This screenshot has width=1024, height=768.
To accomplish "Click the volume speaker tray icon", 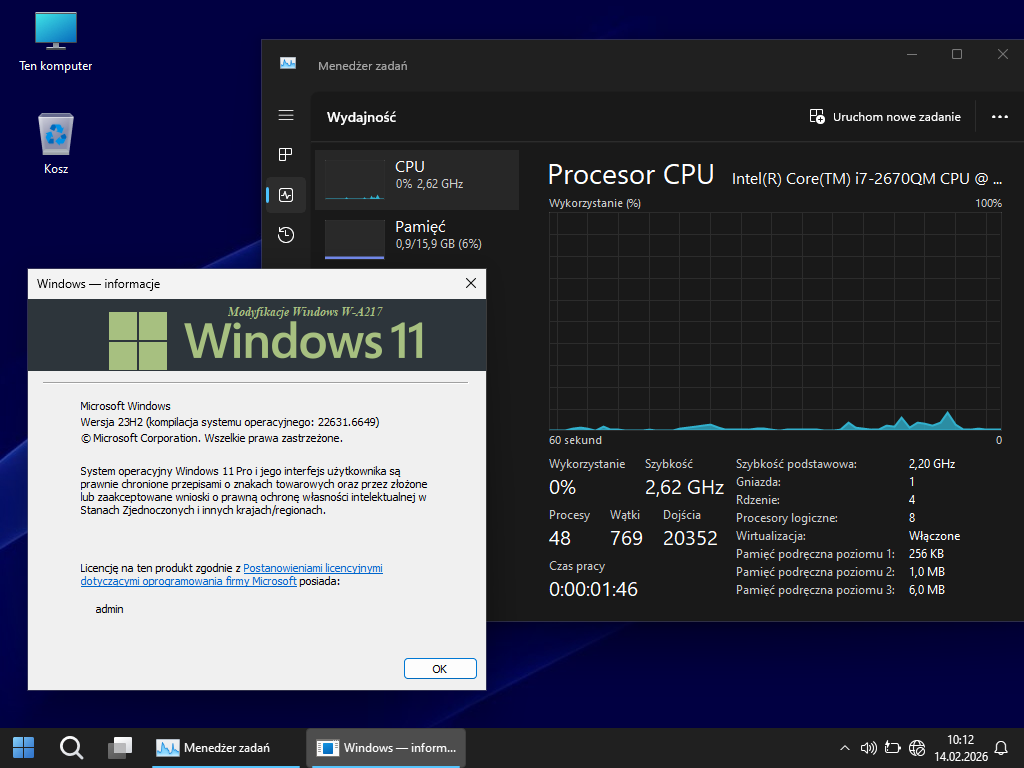I will [x=868, y=748].
